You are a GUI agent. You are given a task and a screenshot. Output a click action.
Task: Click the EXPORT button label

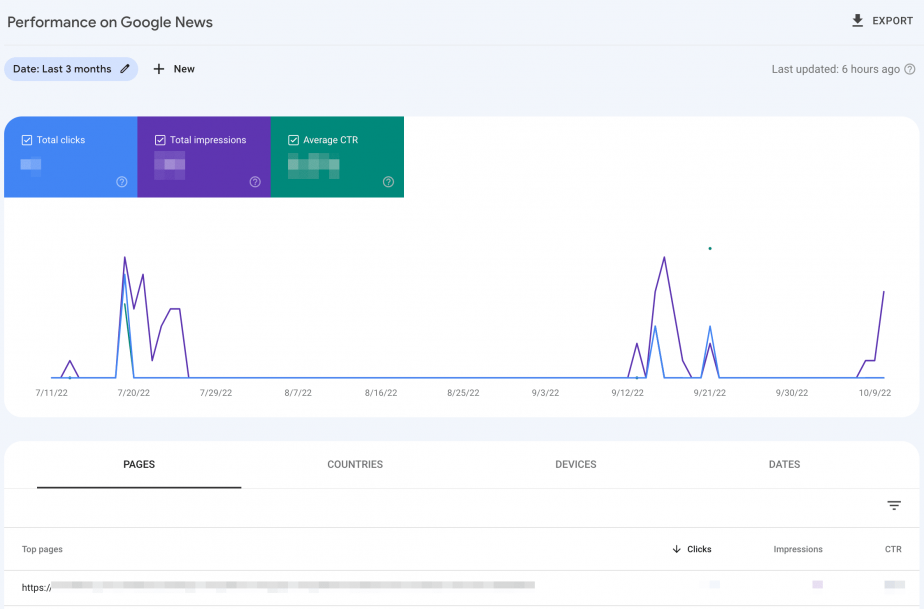[892, 21]
